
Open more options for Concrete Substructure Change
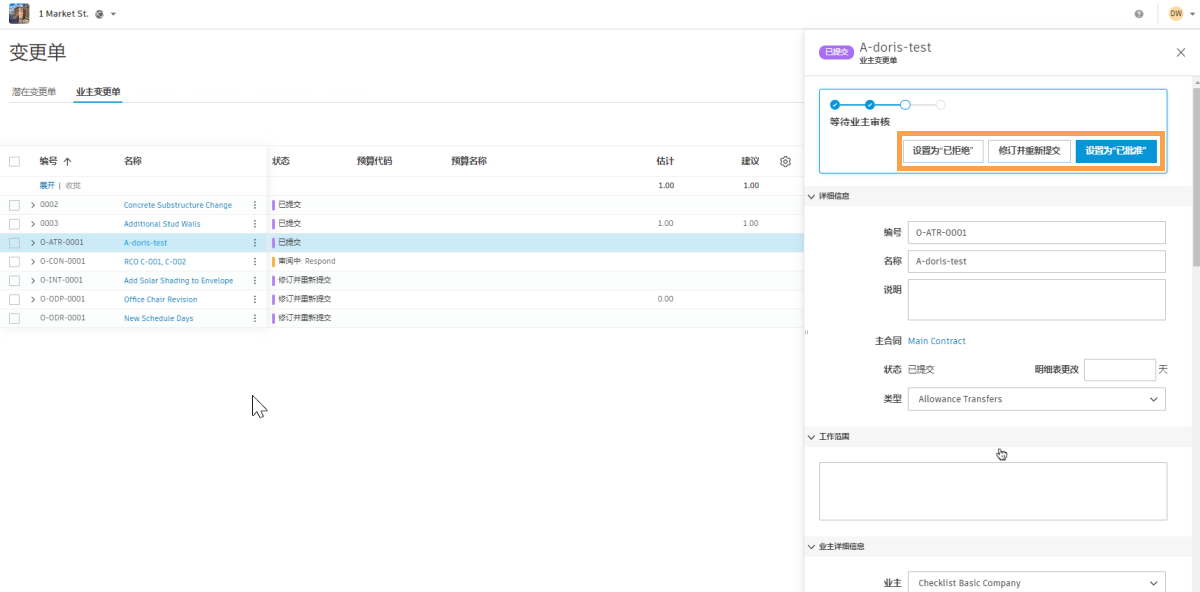point(255,205)
